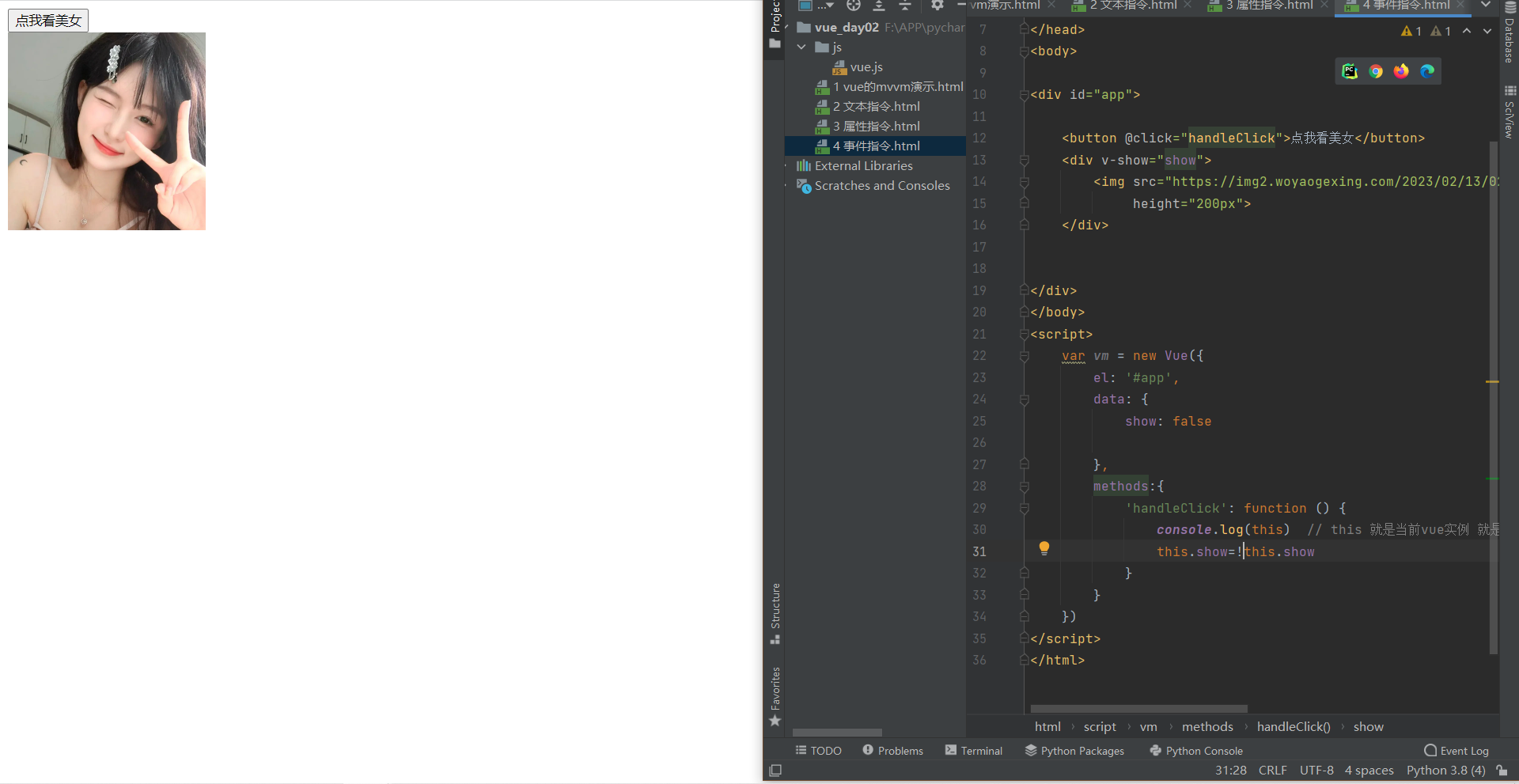1519x784 pixels.
Task: Open the TODO tool window
Action: [818, 751]
